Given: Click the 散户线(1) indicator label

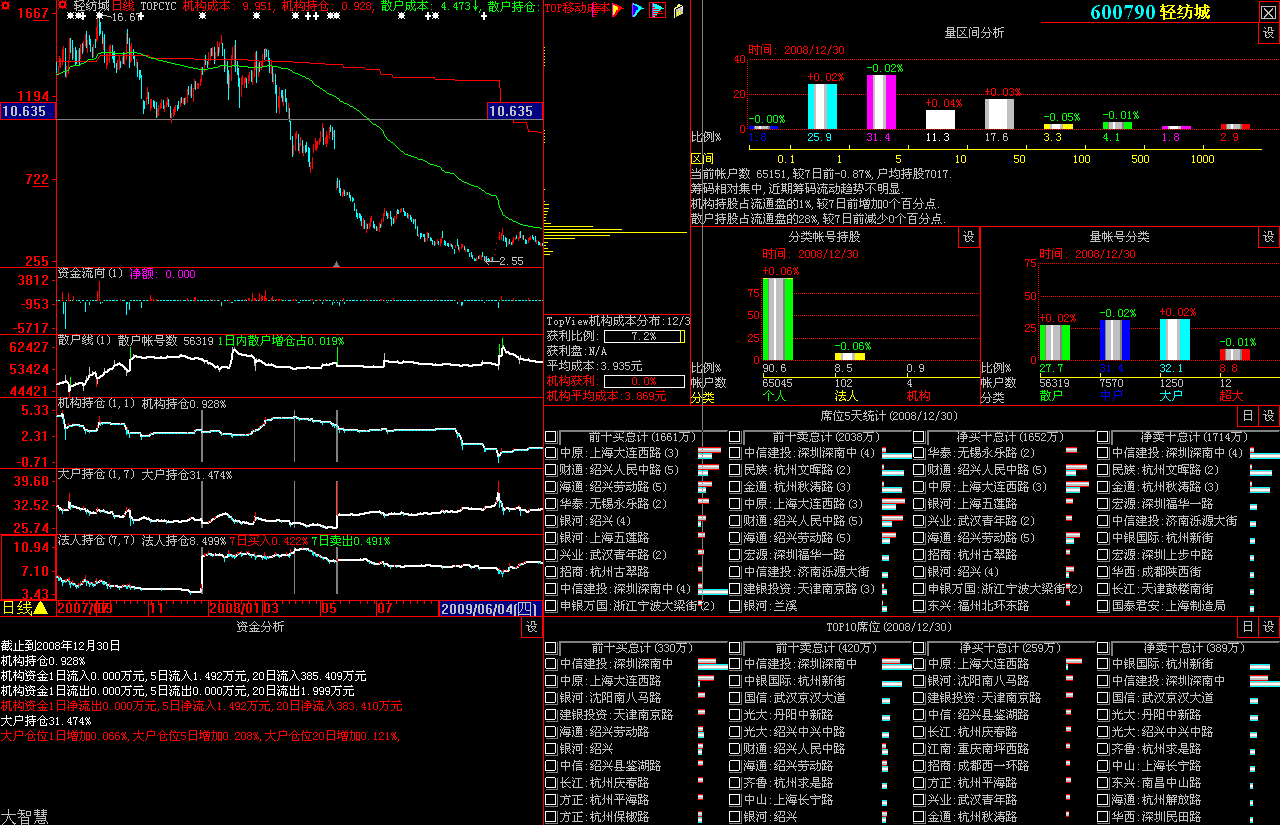Looking at the screenshot, I should click(84, 340).
